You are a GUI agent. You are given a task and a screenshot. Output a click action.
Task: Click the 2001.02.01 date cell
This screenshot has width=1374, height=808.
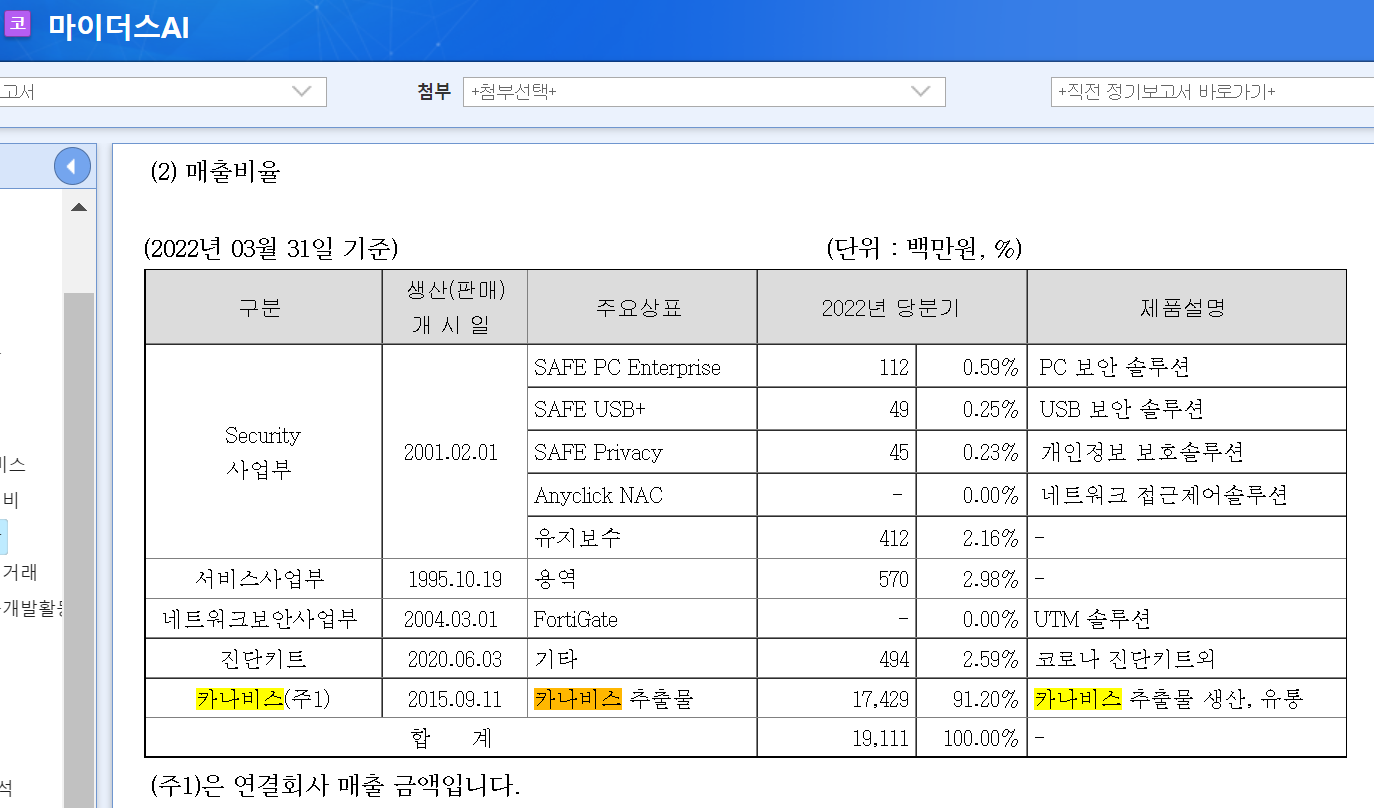click(455, 452)
